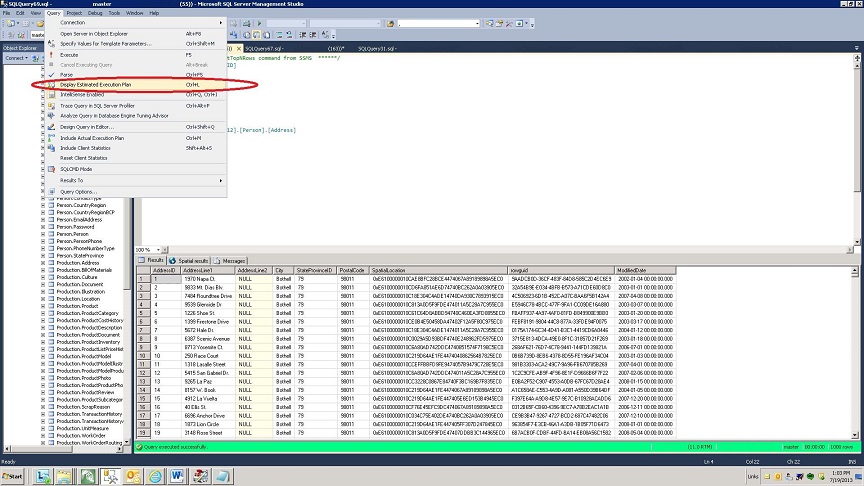Select the cell '5415 San Gabriel Dr.'
Screen dimensions: 864x486
(207, 373)
